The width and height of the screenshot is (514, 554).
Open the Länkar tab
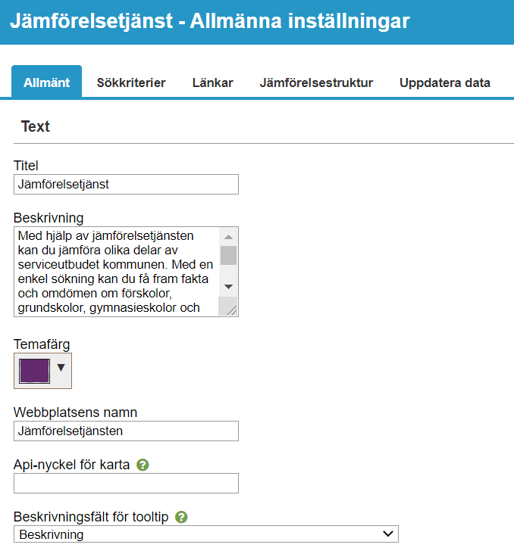pyautogui.click(x=213, y=83)
